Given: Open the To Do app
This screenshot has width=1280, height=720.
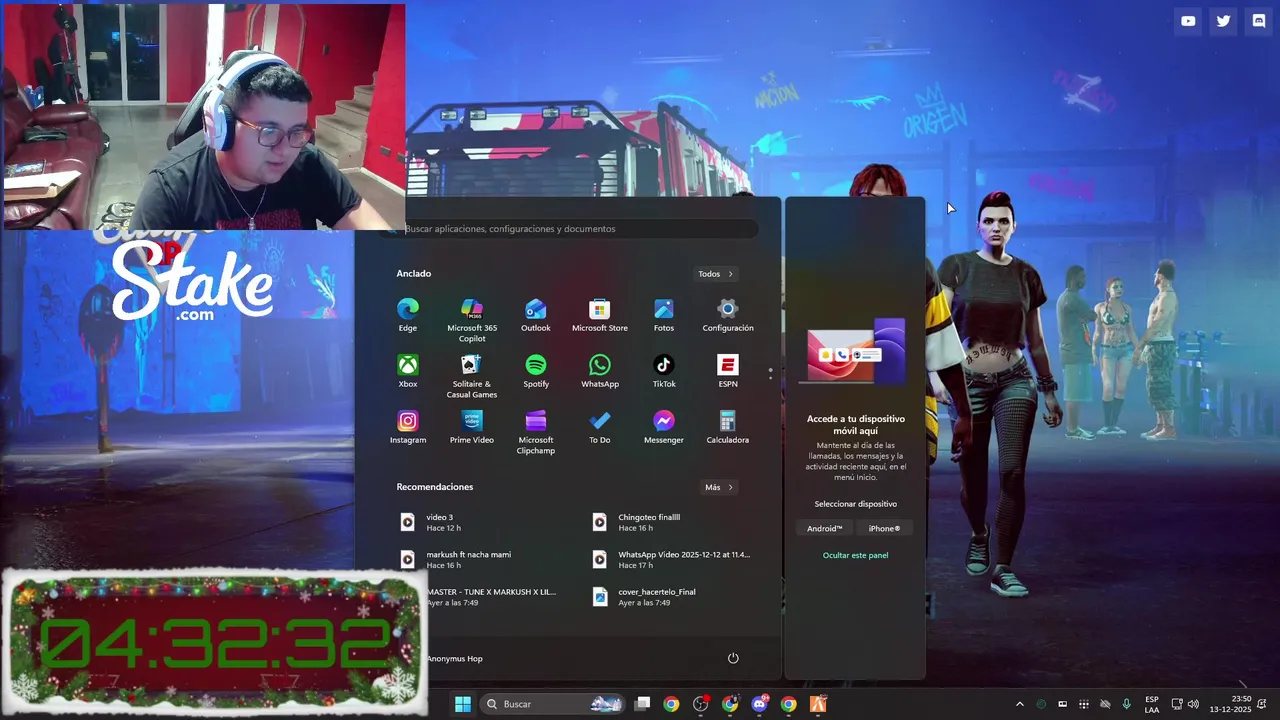Looking at the screenshot, I should coord(600,427).
